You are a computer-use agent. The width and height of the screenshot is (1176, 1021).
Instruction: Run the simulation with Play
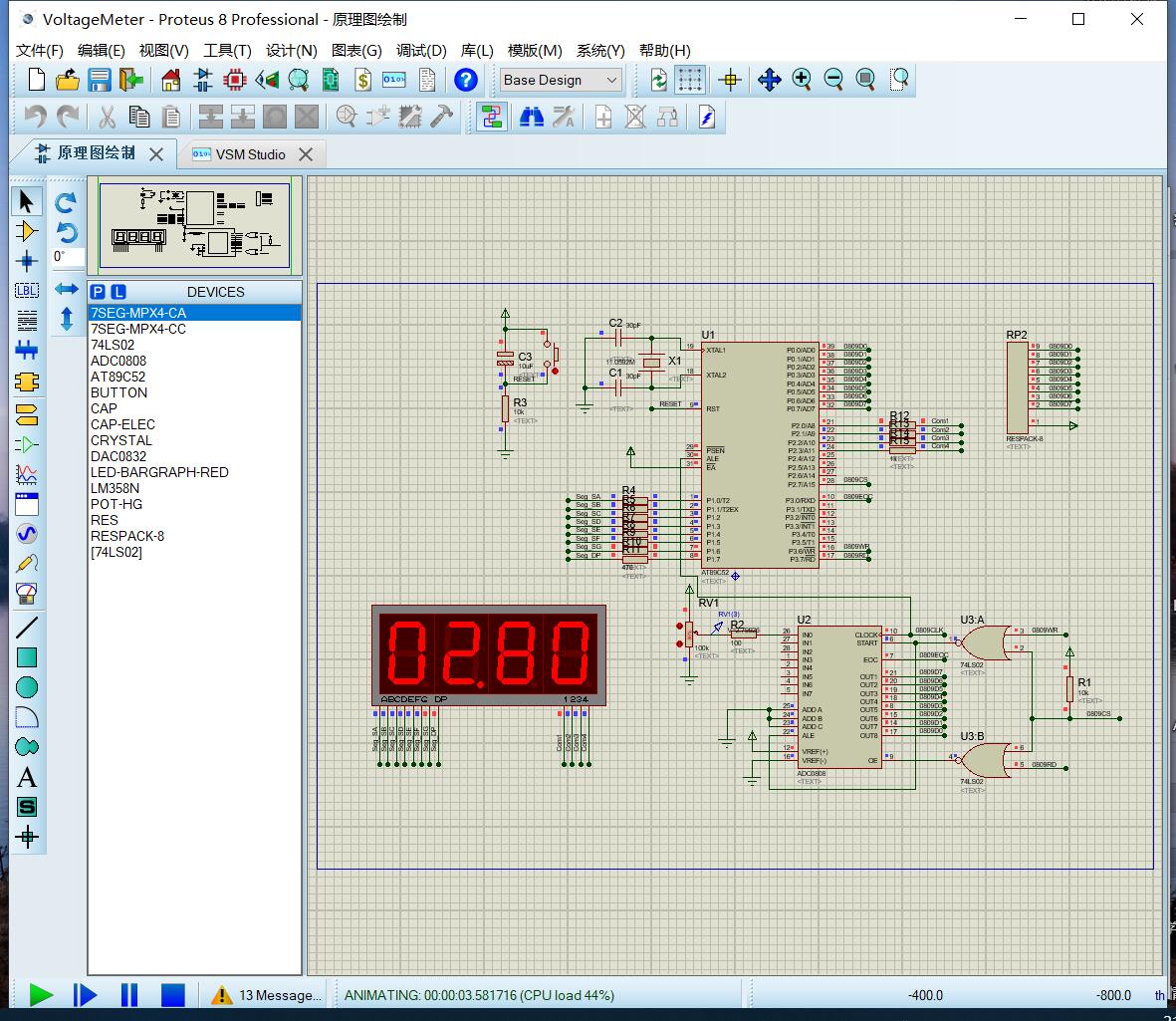[x=41, y=995]
